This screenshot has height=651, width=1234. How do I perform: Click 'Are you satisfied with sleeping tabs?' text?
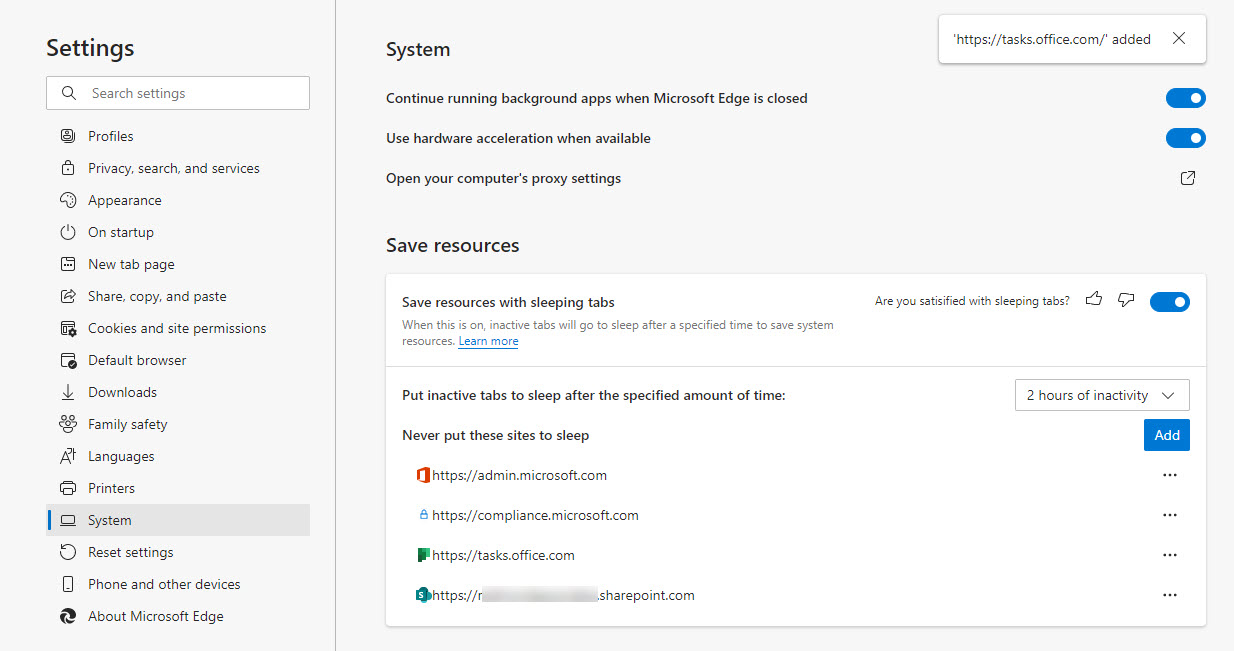pos(972,300)
